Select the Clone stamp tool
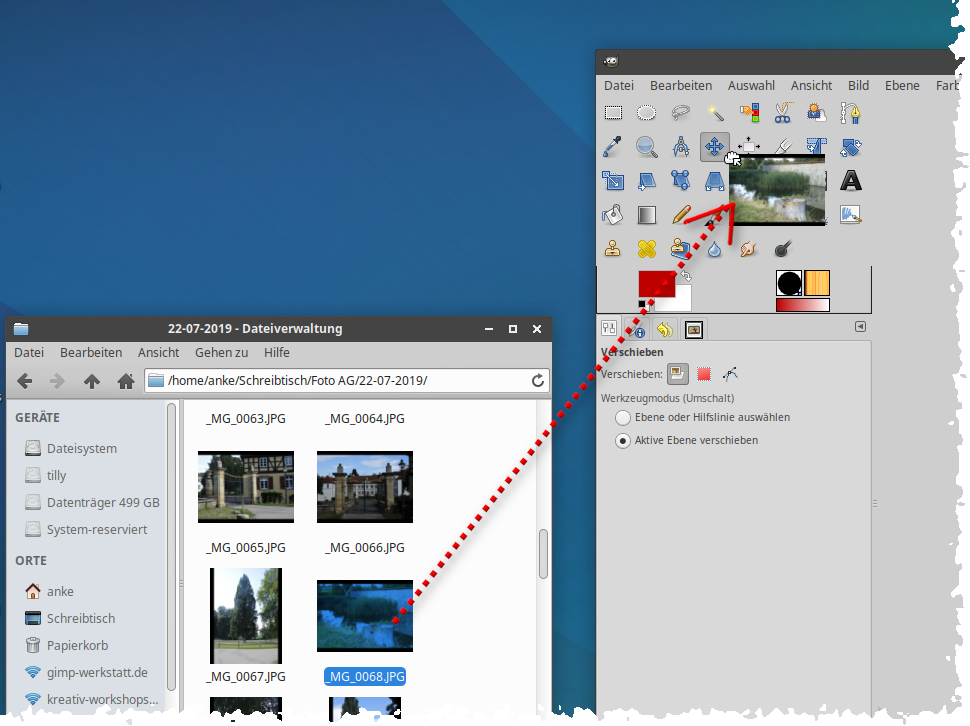Viewport: 970px width, 726px height. point(613,249)
